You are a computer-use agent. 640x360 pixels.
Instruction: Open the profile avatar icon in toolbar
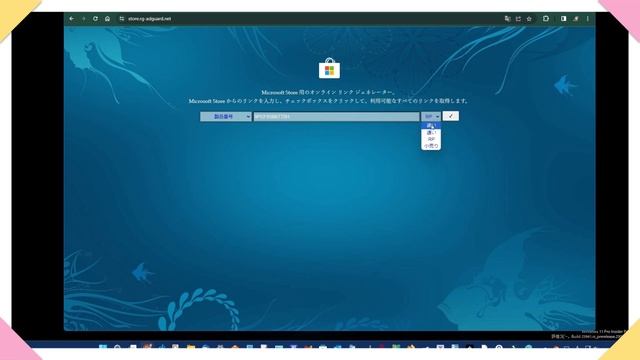(x=576, y=19)
